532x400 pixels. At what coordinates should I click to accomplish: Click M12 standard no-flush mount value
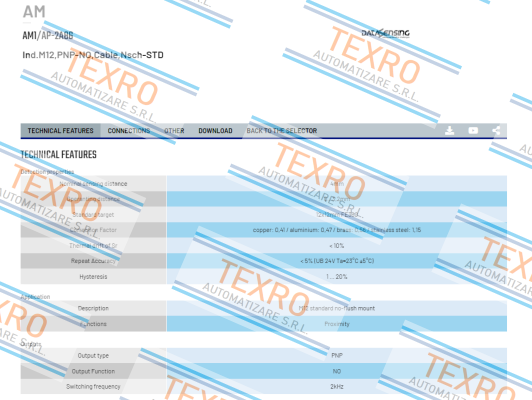pyautogui.click(x=337, y=308)
